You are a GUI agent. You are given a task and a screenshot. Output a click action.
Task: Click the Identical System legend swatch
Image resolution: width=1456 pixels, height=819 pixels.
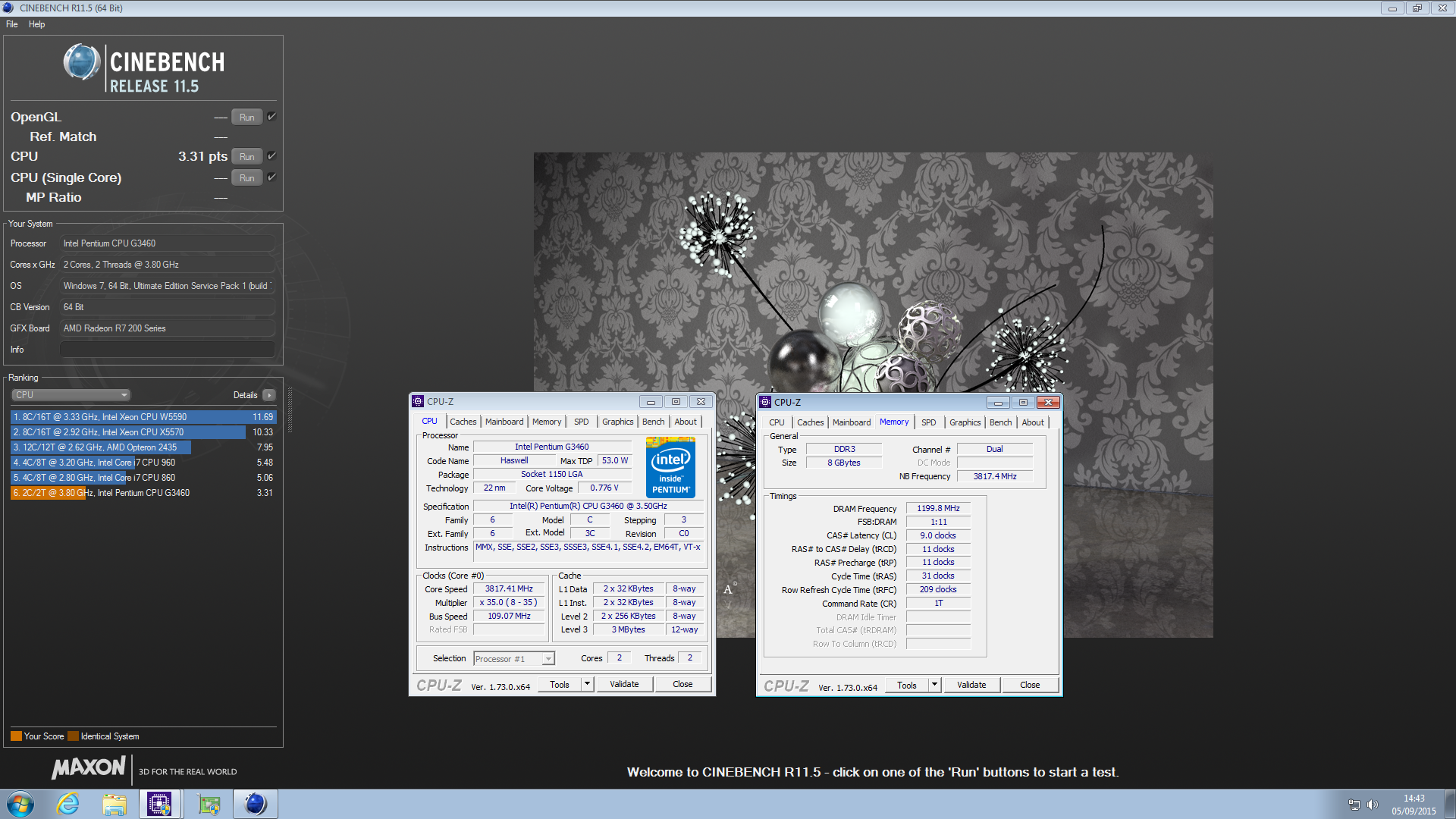pos(73,736)
